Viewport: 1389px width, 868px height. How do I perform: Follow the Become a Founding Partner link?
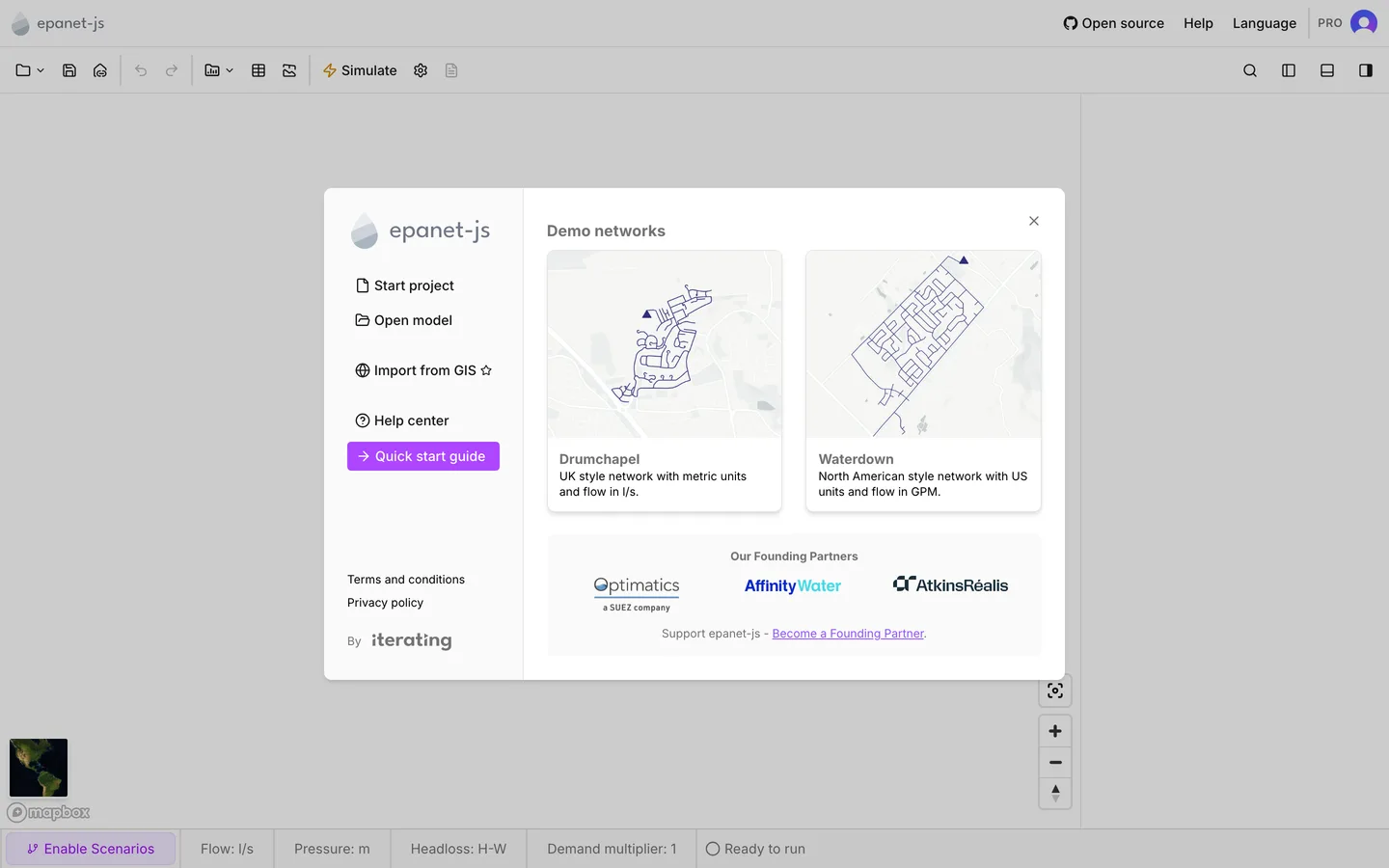(848, 634)
